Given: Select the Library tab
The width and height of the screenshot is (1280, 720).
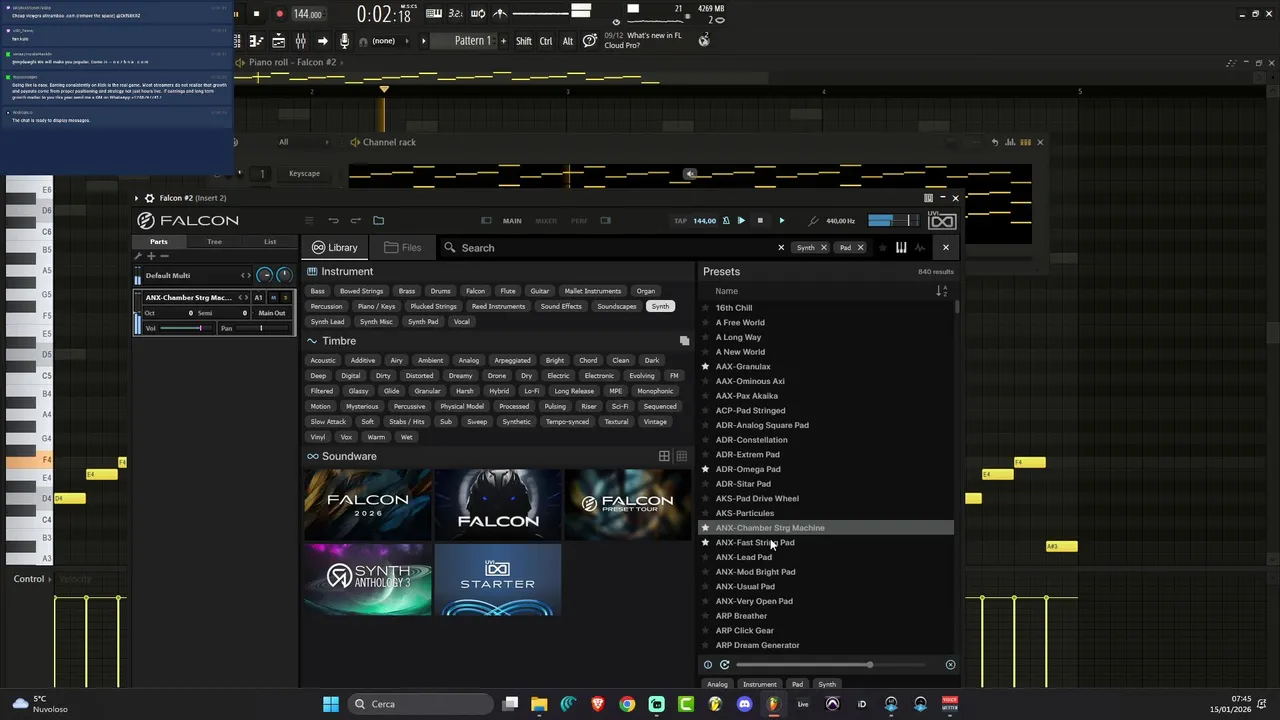Looking at the screenshot, I should tap(334, 248).
